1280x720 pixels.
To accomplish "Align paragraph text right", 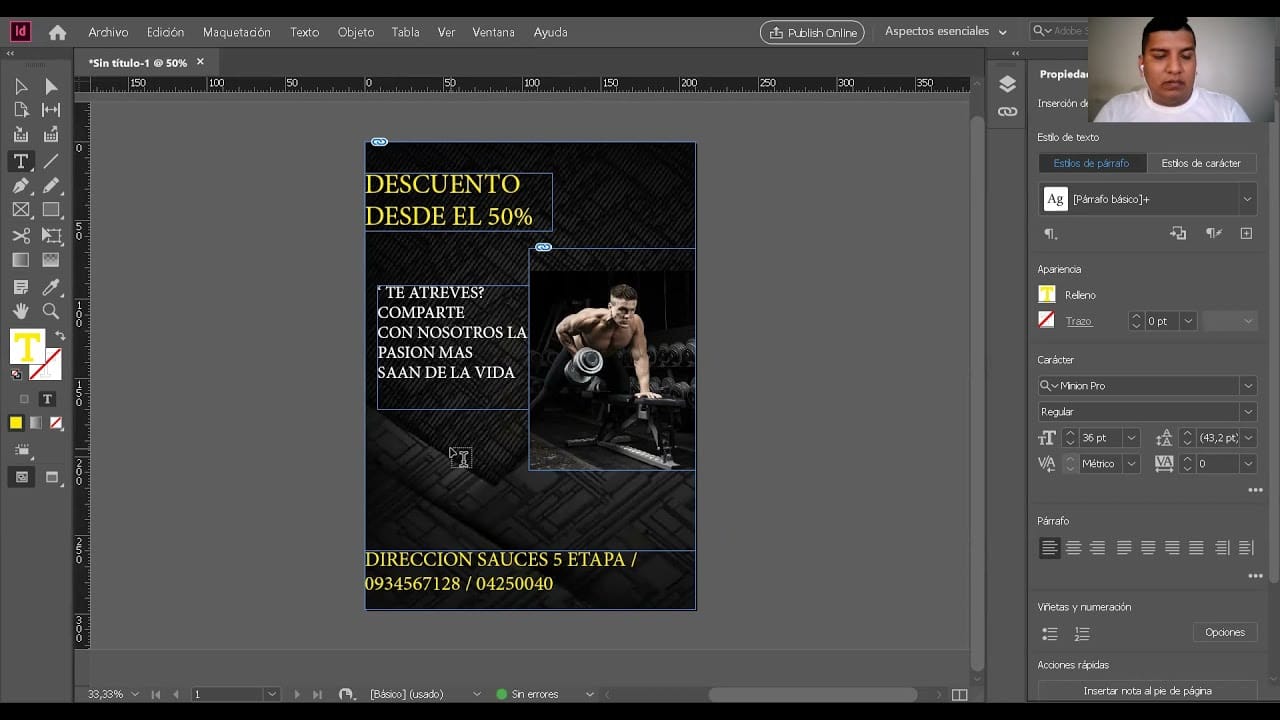I will 1097,548.
